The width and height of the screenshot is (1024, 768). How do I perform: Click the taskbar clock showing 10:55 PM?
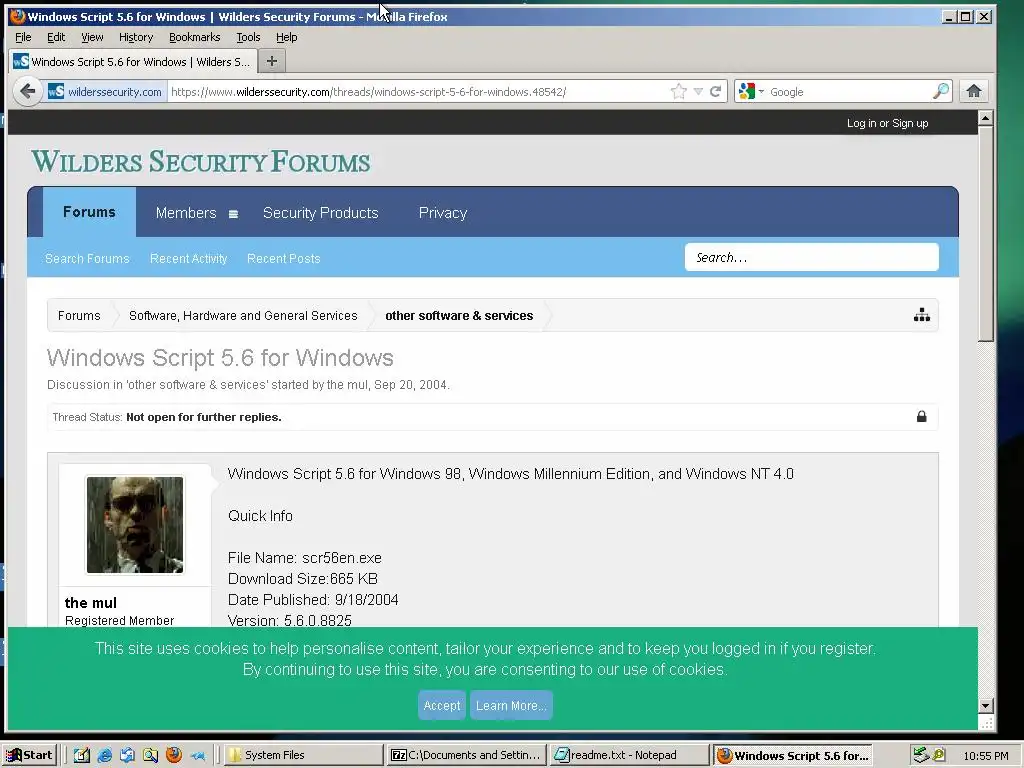985,756
